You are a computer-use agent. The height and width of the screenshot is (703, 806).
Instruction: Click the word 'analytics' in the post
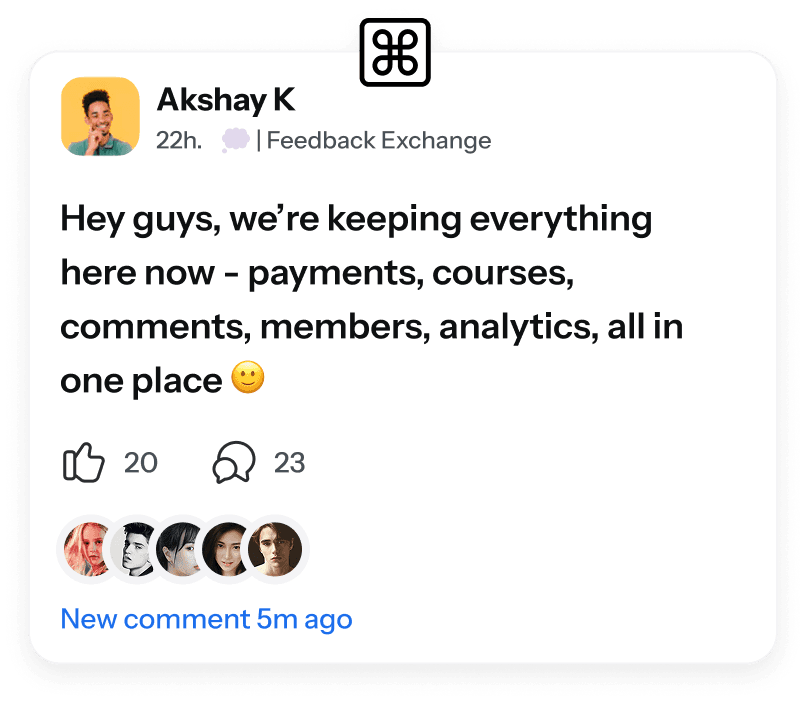519,327
